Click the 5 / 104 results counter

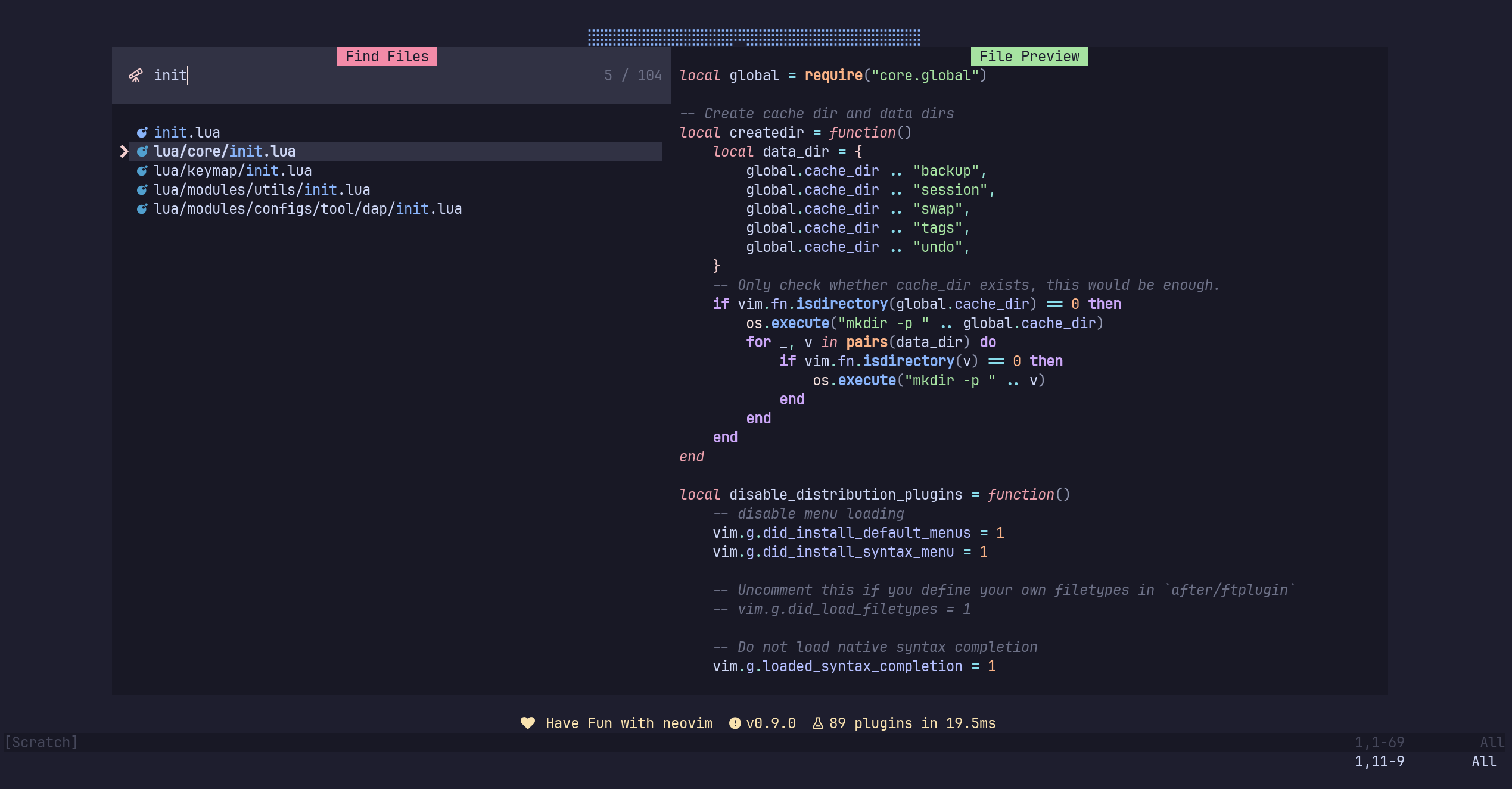633,76
